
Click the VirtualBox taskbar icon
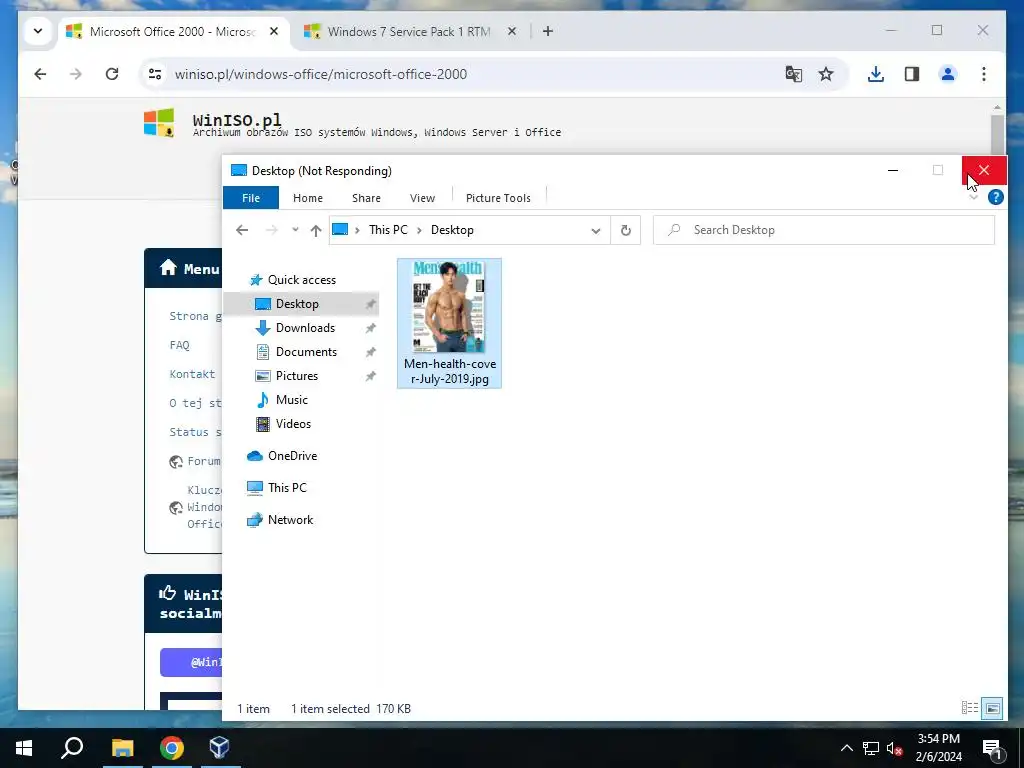219,748
